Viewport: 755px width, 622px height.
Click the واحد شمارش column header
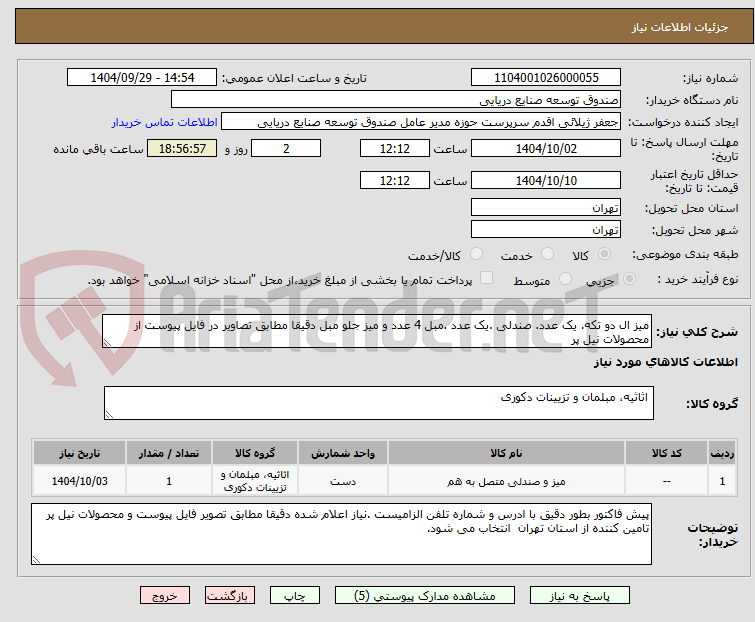[x=343, y=453]
